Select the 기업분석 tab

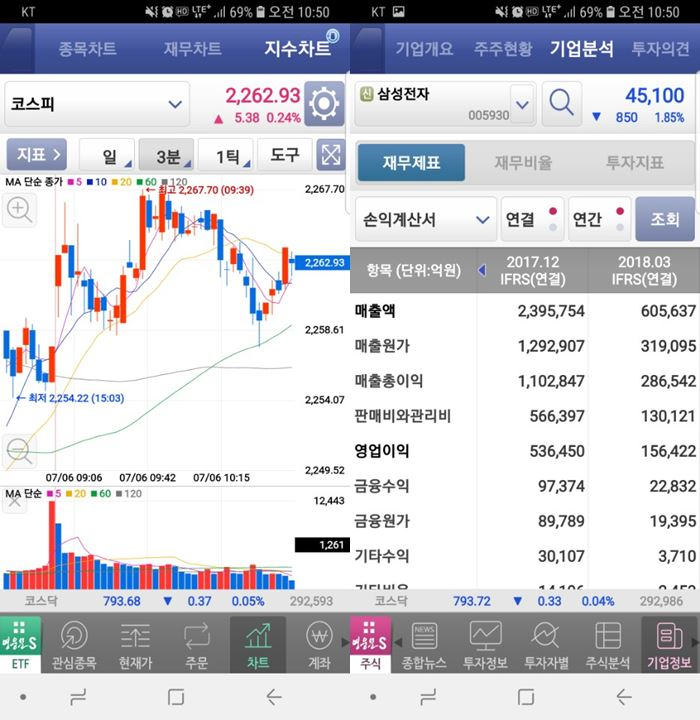pos(581,49)
